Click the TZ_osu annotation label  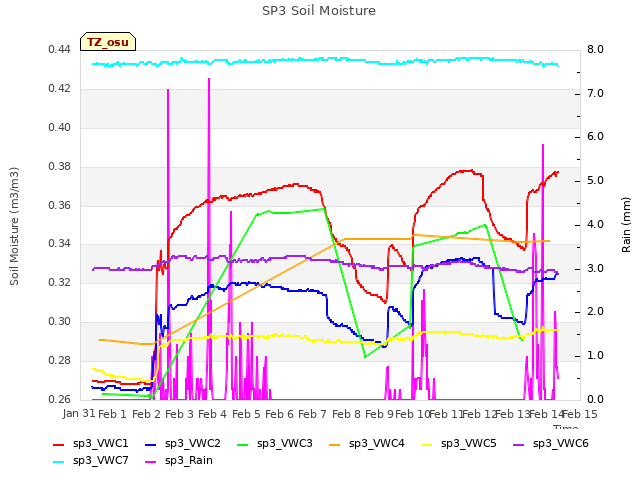coord(108,42)
